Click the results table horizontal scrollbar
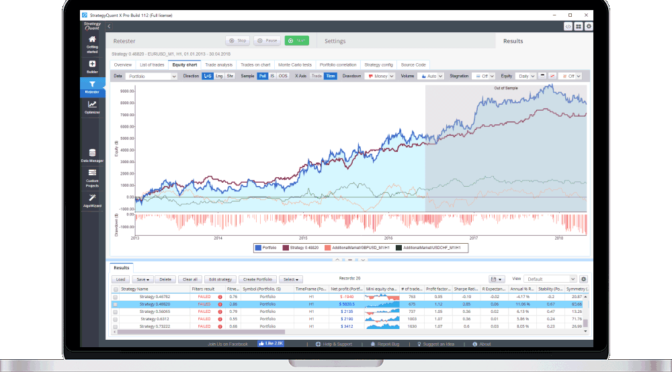The image size is (672, 372). pyautogui.click(x=200, y=332)
